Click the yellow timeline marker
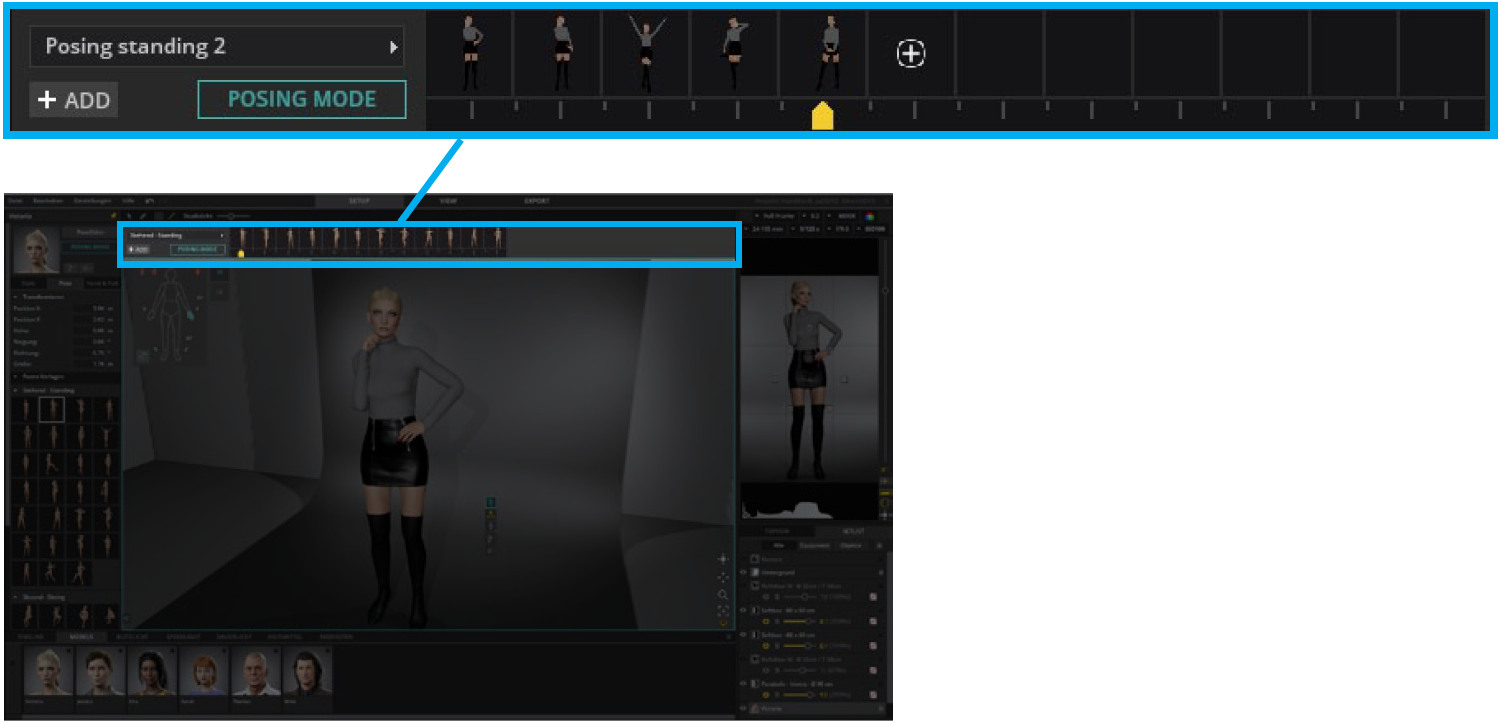The width and height of the screenshot is (1502, 723). coord(822,118)
